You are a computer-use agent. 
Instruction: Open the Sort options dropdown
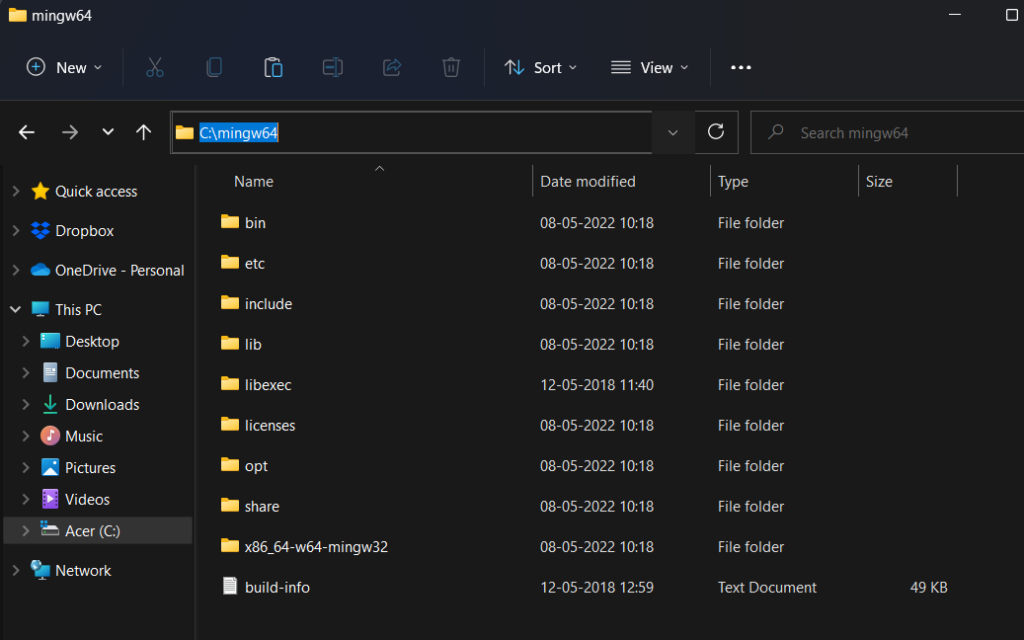541,68
